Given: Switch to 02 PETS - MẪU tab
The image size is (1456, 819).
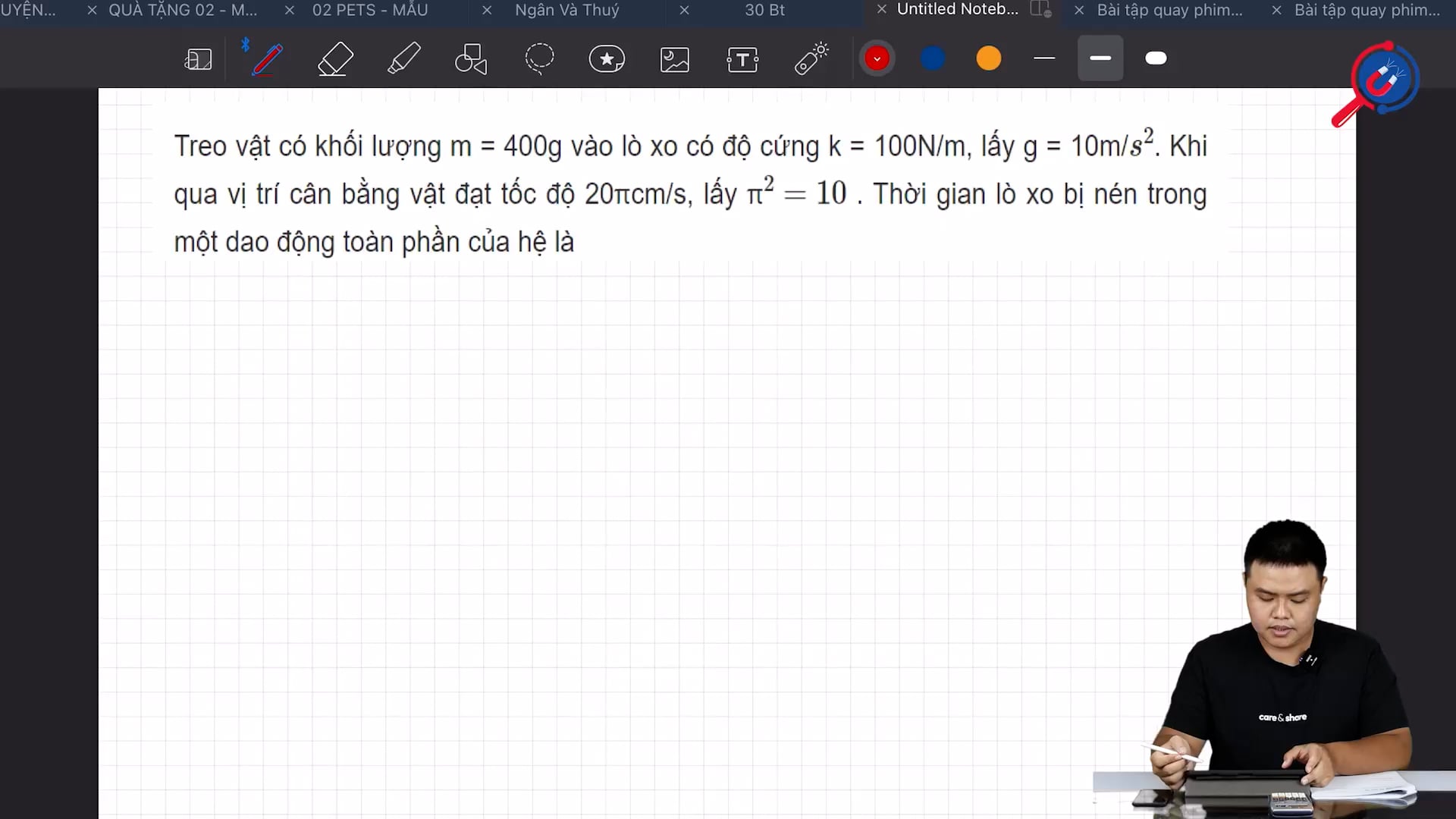Looking at the screenshot, I should [x=370, y=10].
